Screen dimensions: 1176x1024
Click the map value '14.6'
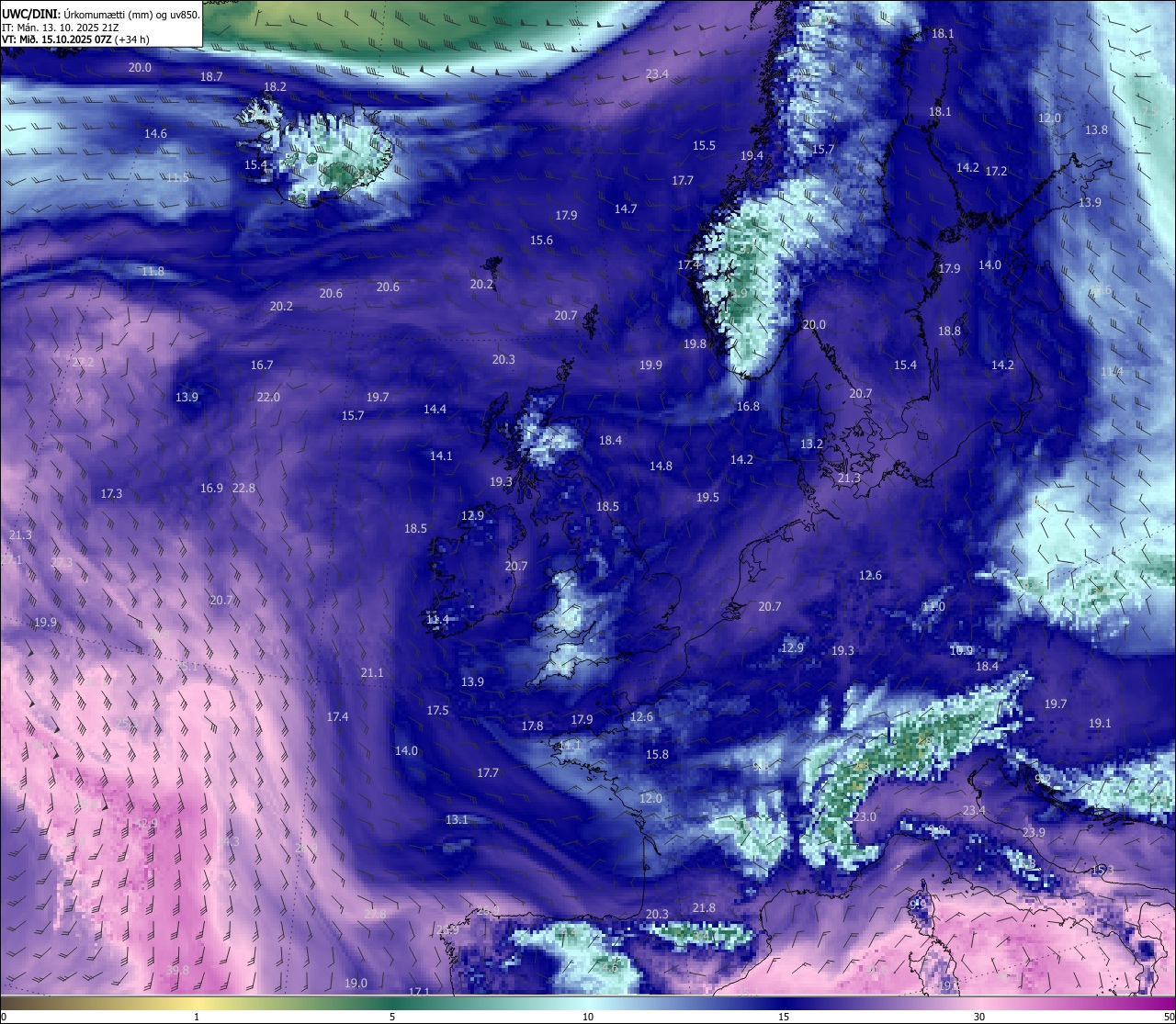pyautogui.click(x=155, y=133)
